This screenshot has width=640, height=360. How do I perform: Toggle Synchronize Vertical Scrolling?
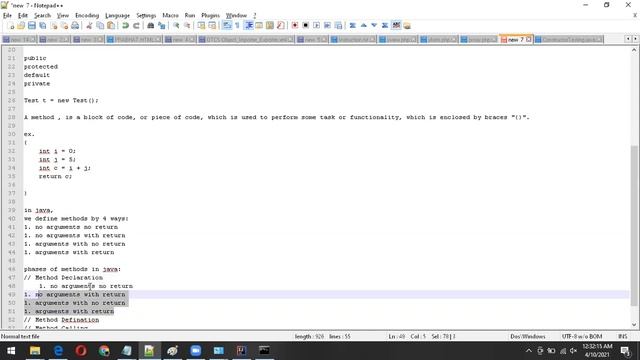tap(201, 26)
